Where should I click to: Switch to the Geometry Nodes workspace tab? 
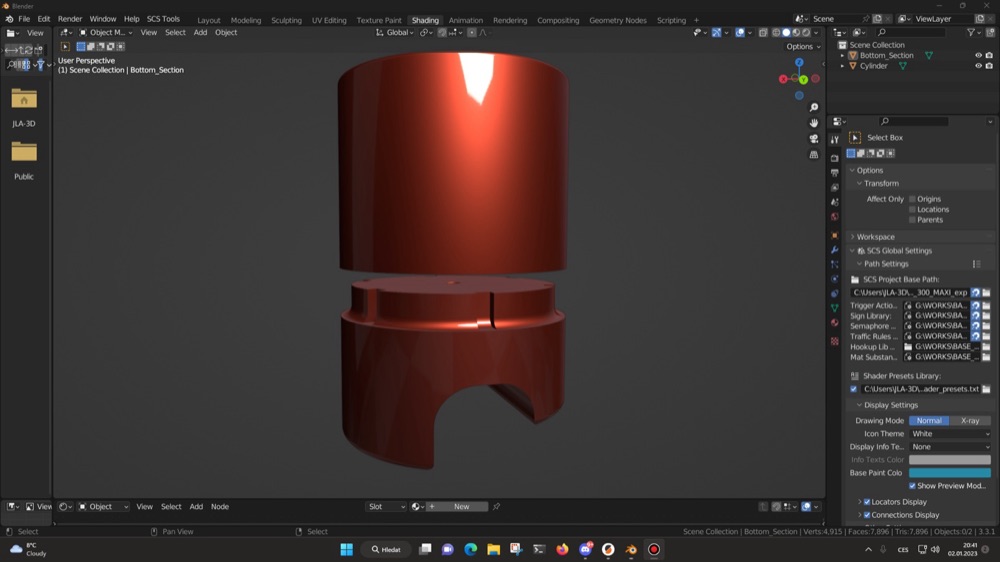(x=617, y=20)
